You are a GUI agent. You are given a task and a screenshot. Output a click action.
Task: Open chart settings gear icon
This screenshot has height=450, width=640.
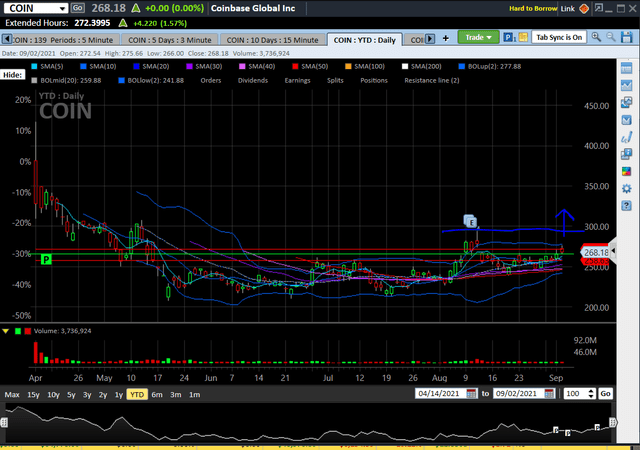(x=627, y=189)
